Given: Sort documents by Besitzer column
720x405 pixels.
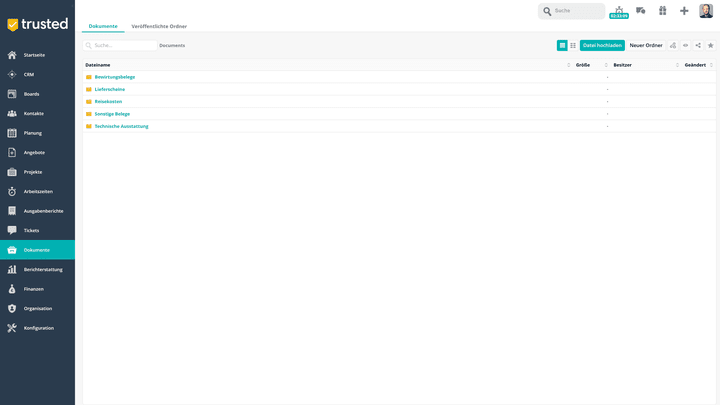Looking at the screenshot, I should (622, 65).
